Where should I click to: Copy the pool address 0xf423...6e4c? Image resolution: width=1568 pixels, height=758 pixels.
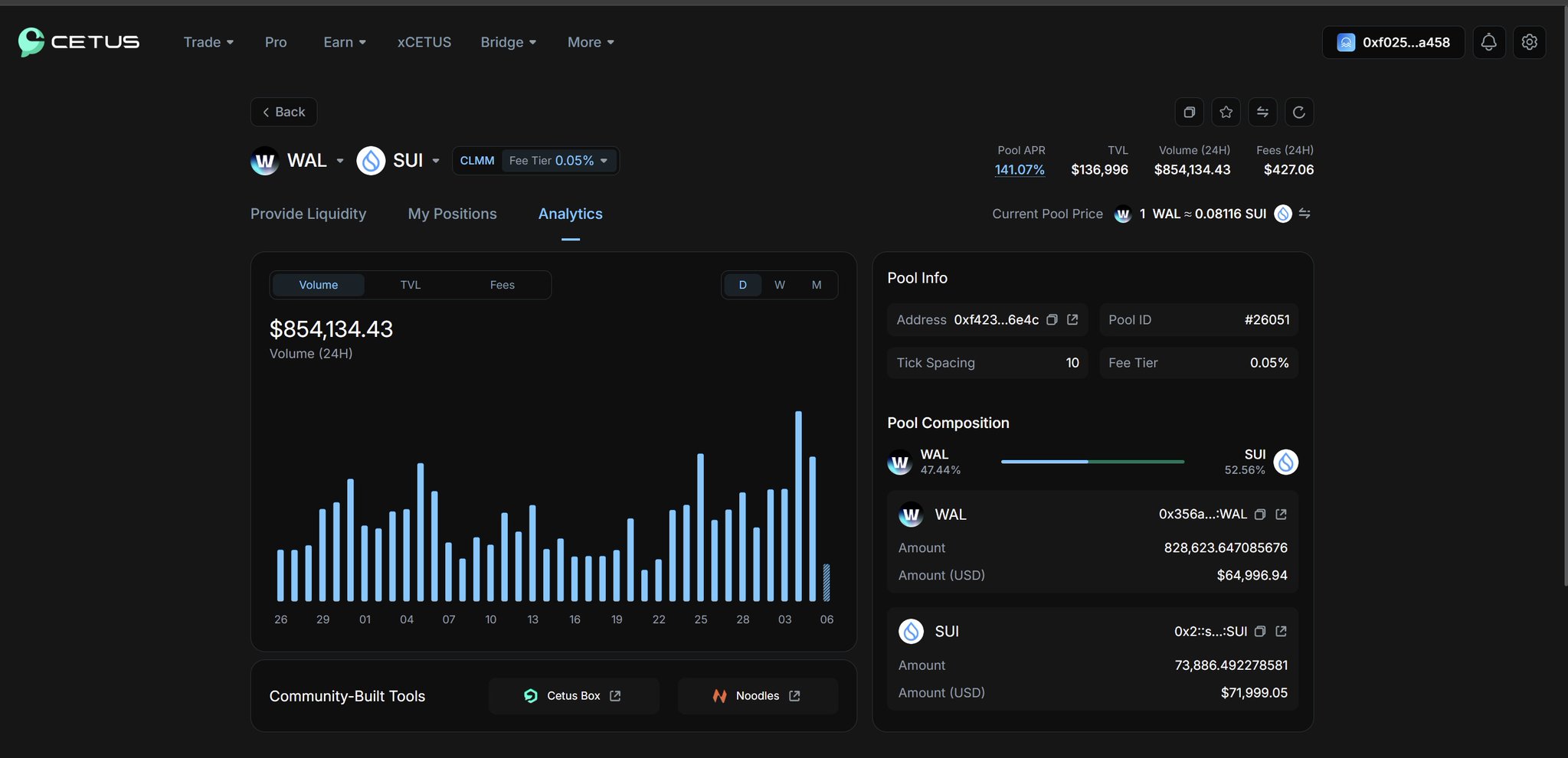pos(1052,320)
